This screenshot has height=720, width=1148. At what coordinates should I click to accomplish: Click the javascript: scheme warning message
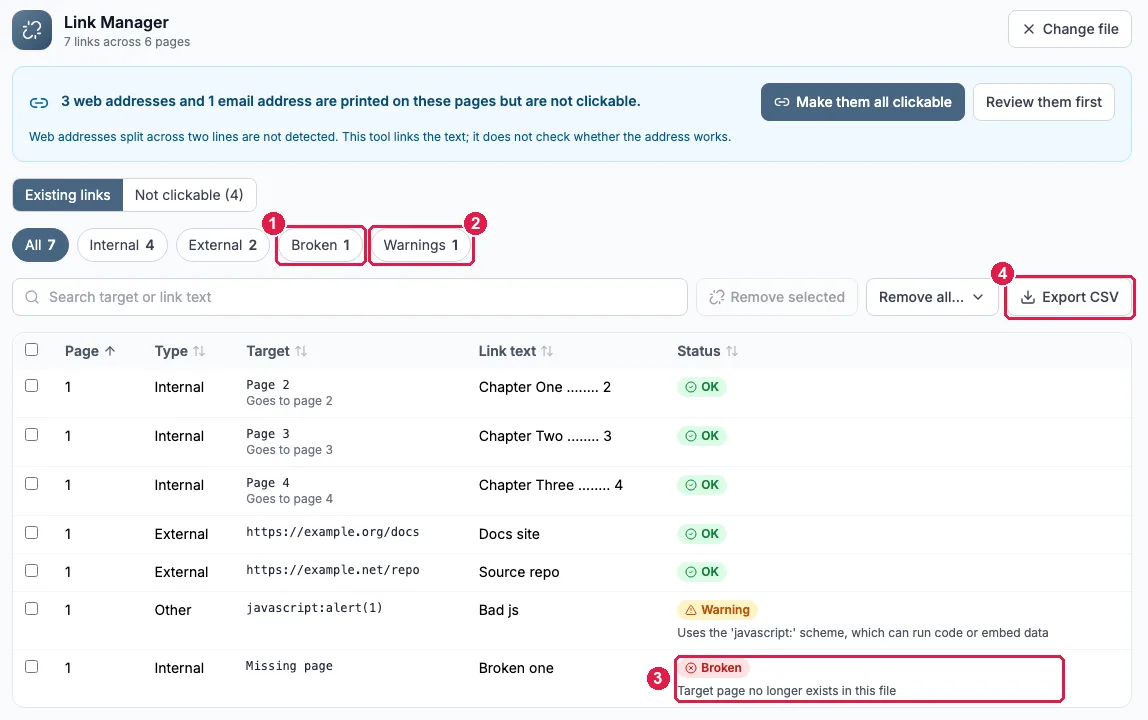pyautogui.click(x=862, y=633)
